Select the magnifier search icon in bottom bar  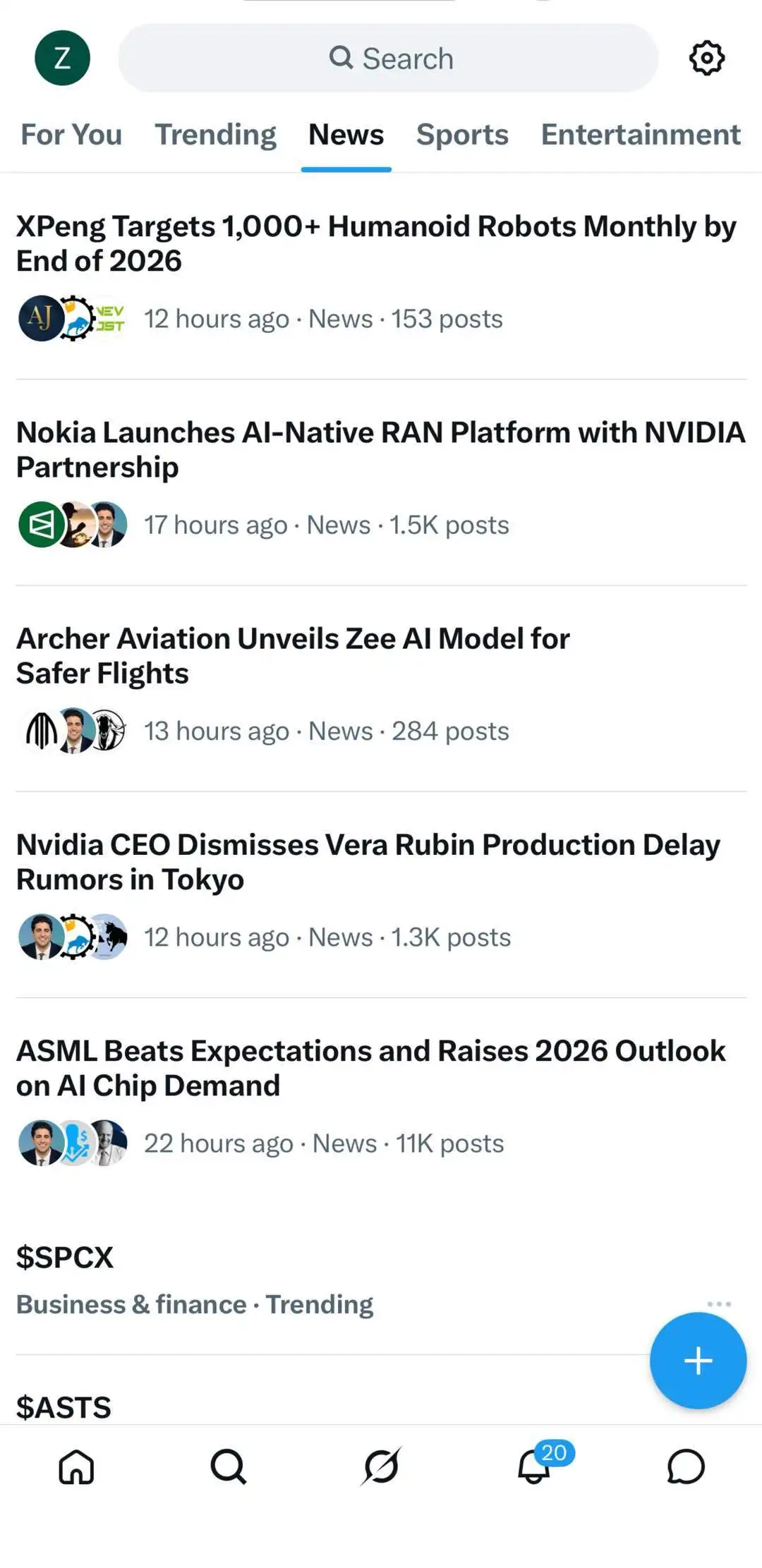229,1467
